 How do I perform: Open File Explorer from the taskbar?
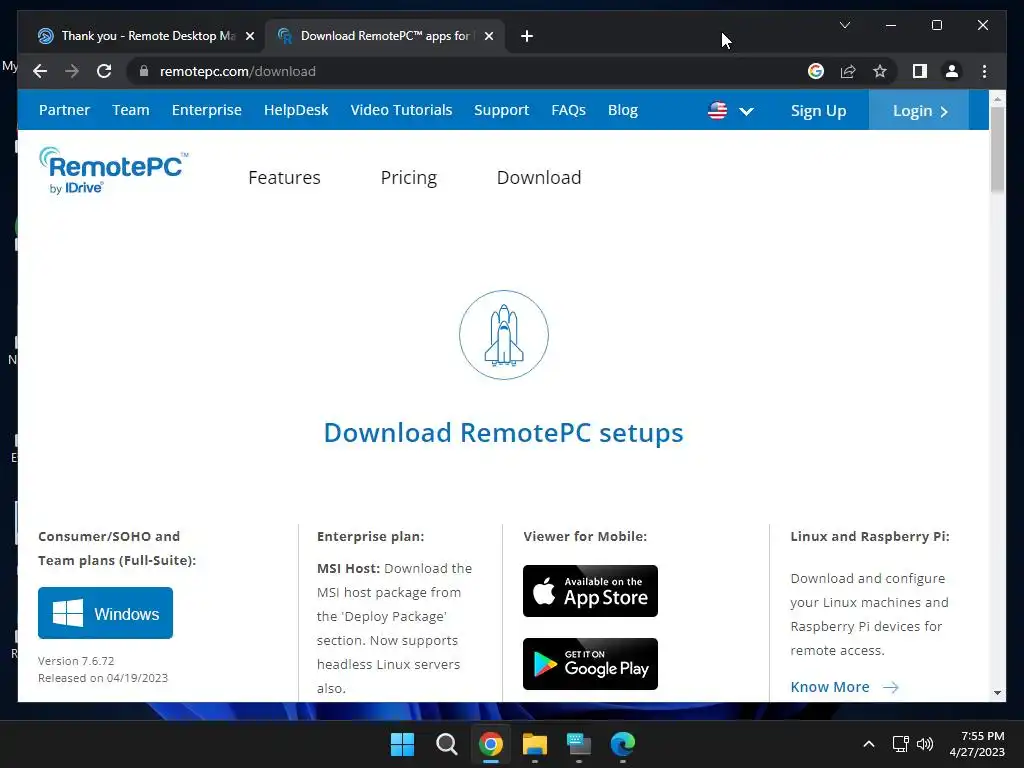pyautogui.click(x=534, y=744)
